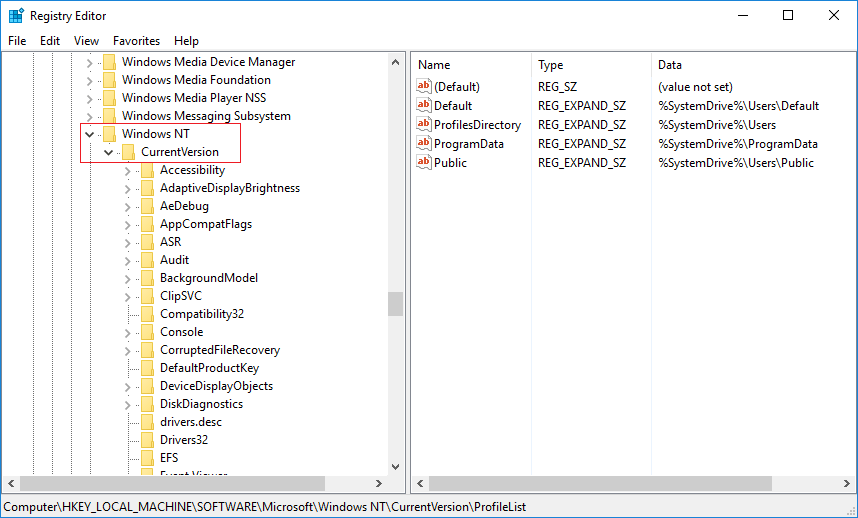Click the AeDebug folder icon

(147, 206)
